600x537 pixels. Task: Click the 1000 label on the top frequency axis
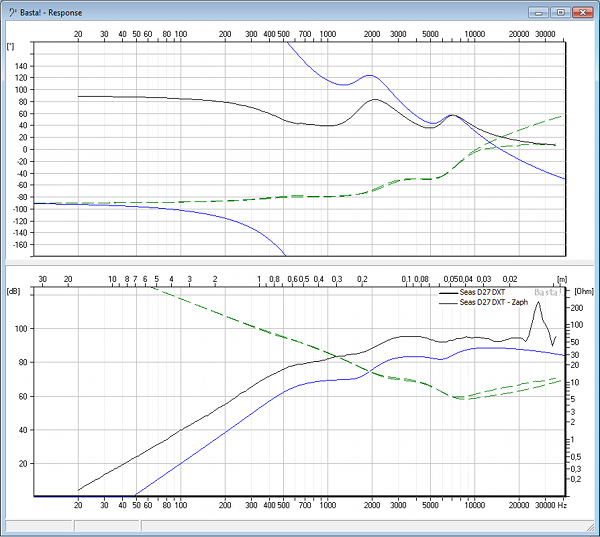[x=327, y=34]
